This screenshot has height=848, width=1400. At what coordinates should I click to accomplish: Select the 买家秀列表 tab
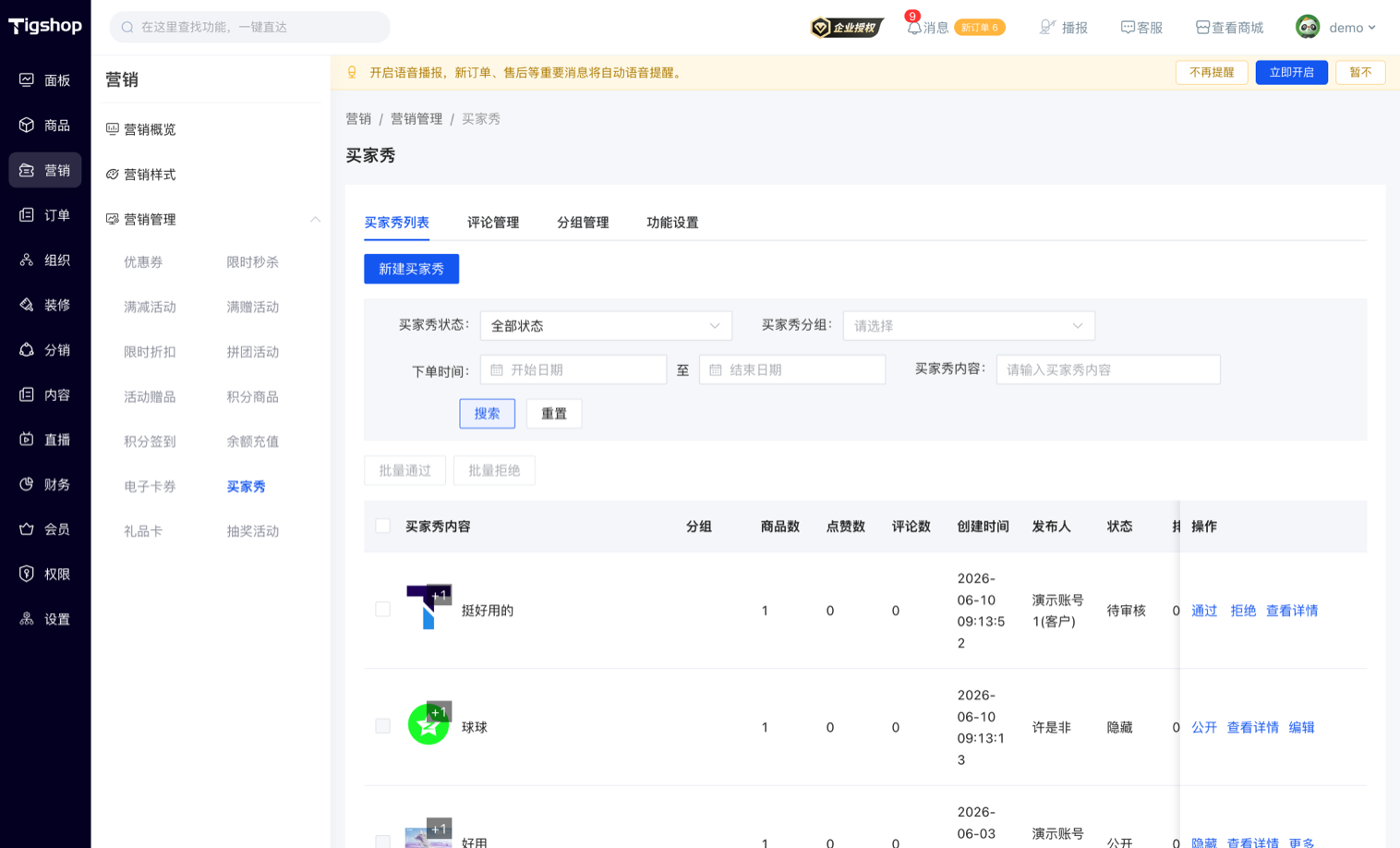pyautogui.click(x=396, y=223)
